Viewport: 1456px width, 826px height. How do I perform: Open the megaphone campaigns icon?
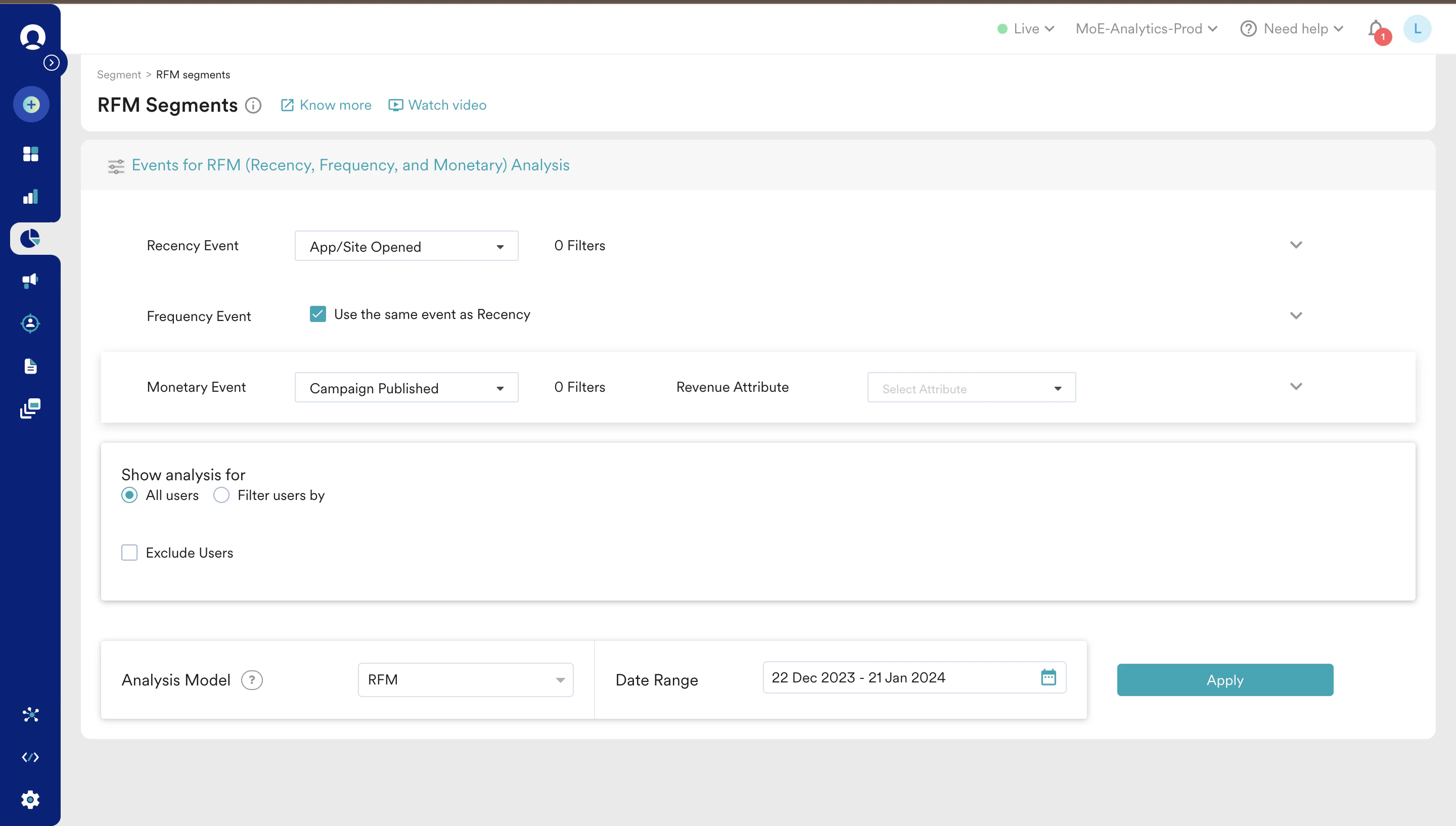[x=31, y=281]
